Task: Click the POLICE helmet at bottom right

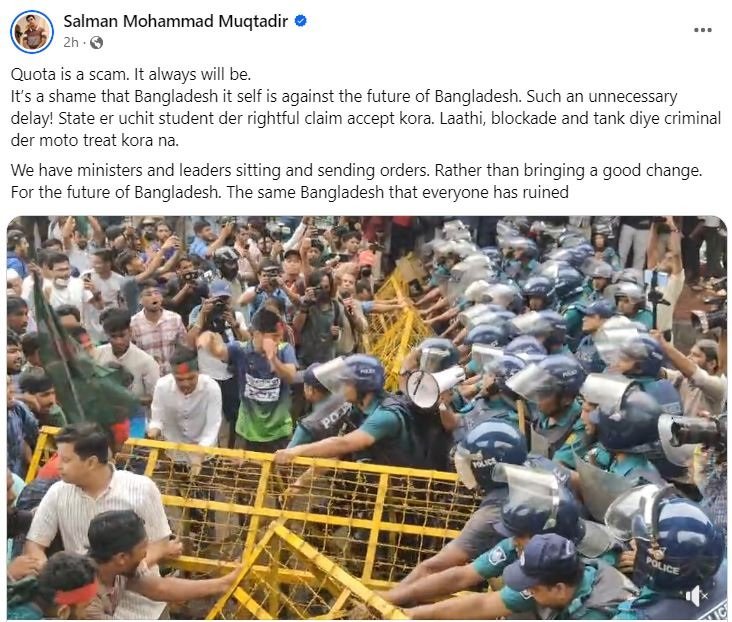Action: point(675,544)
